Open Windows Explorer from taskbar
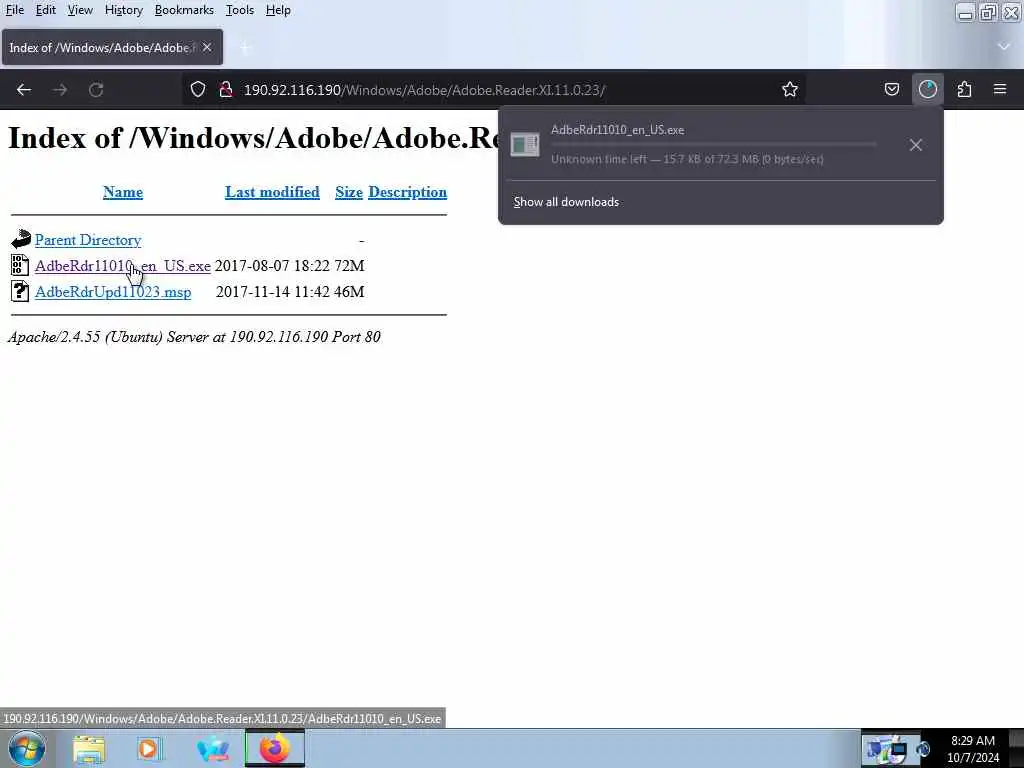 (89, 749)
